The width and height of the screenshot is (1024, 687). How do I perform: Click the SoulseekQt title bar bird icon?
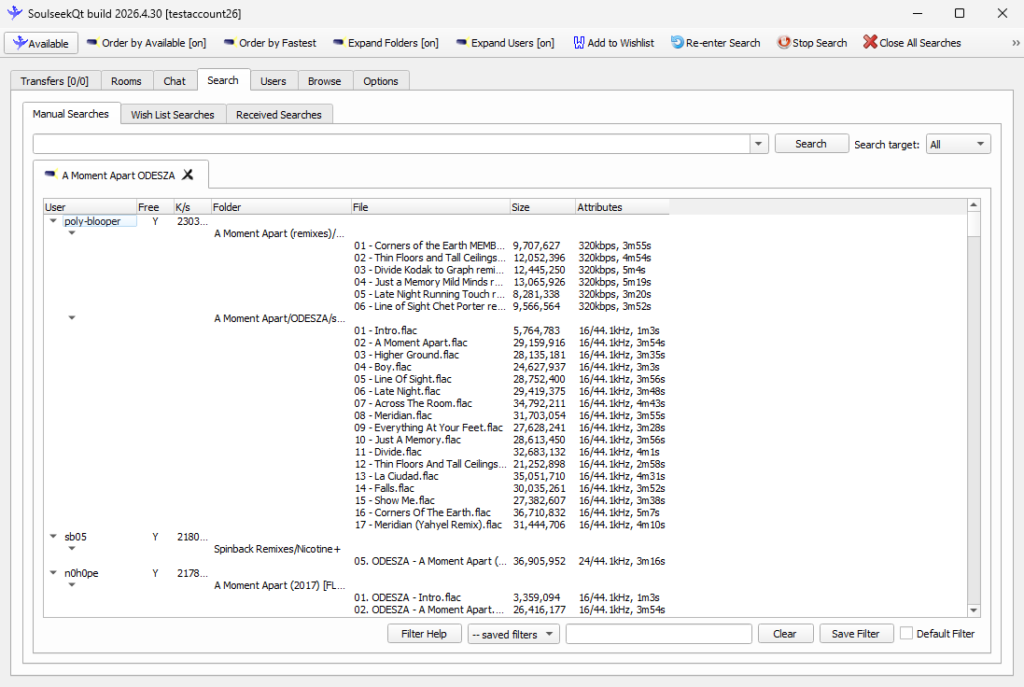tap(14, 13)
